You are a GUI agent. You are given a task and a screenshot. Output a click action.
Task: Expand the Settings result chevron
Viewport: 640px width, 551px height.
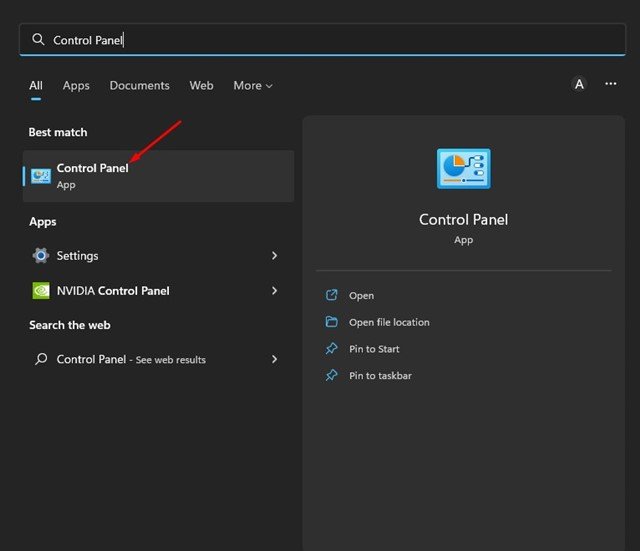click(274, 256)
